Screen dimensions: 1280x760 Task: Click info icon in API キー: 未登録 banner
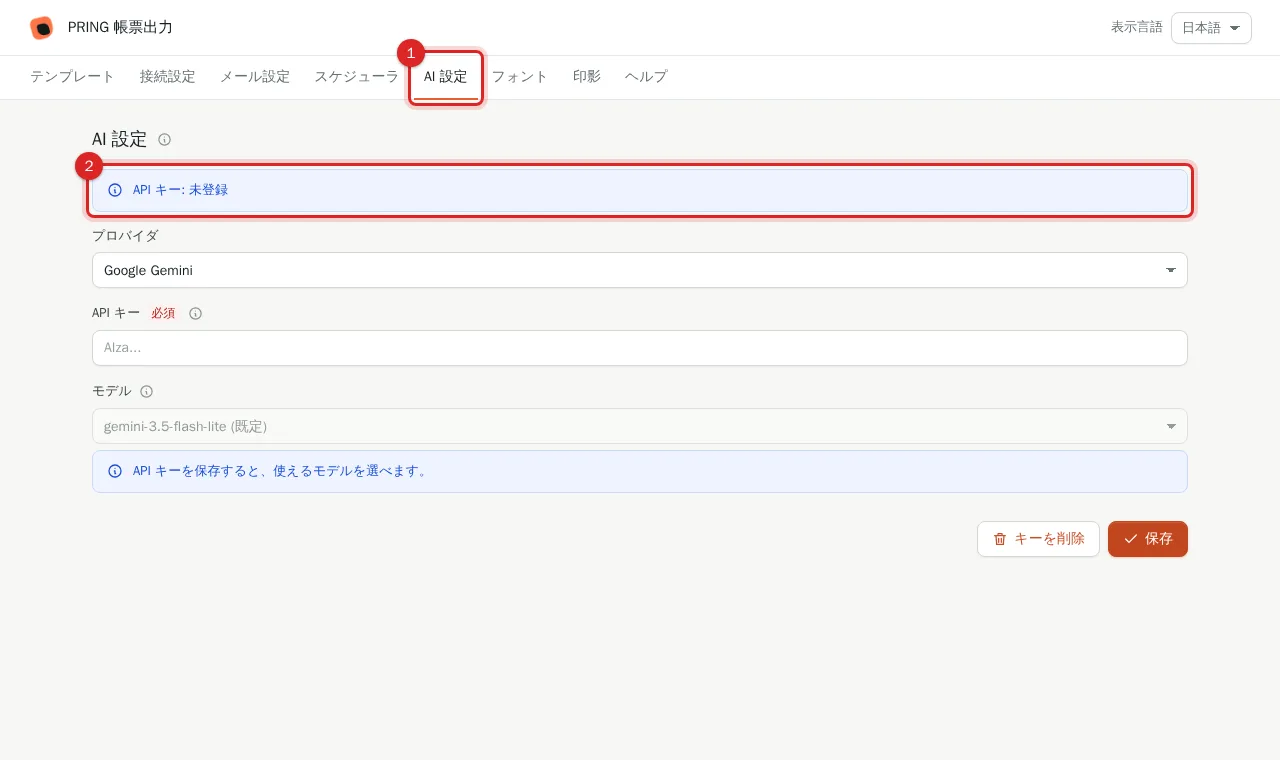coord(115,190)
